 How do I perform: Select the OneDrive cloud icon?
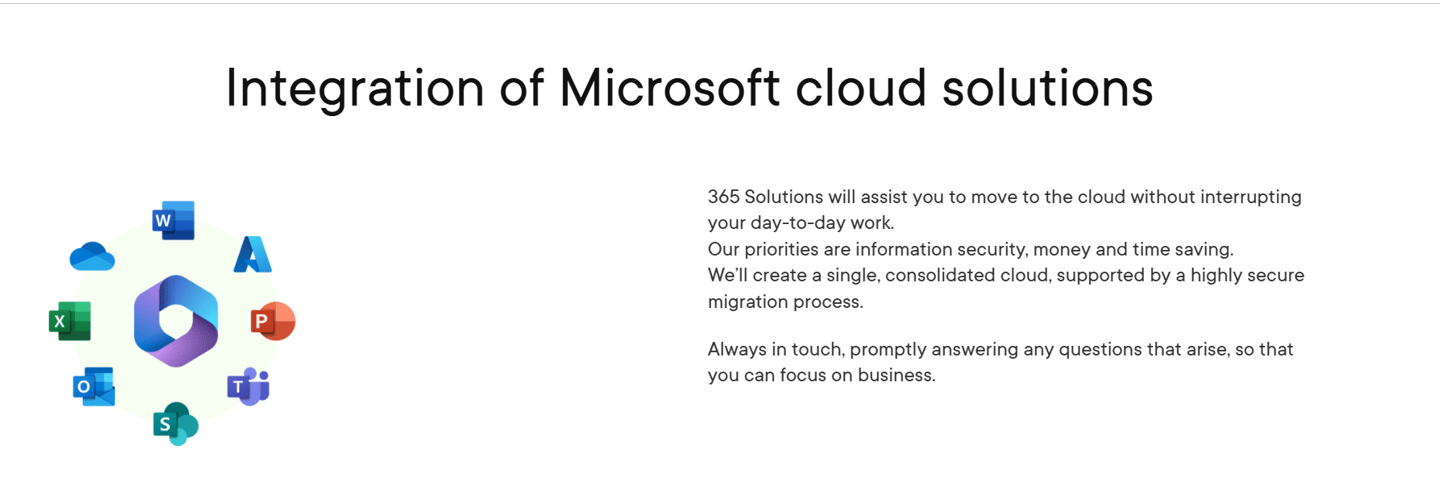tap(92, 256)
